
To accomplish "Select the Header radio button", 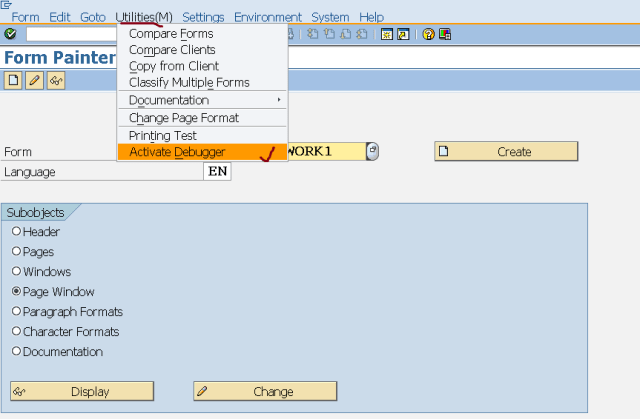I will point(16,231).
